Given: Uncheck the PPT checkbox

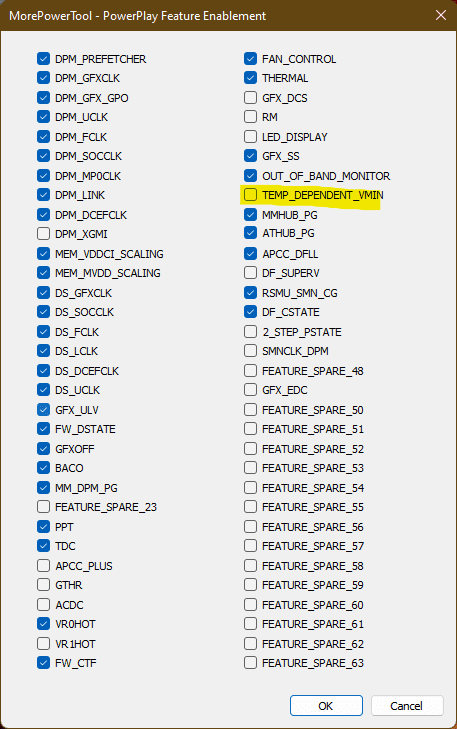Looking at the screenshot, I should 43,527.
